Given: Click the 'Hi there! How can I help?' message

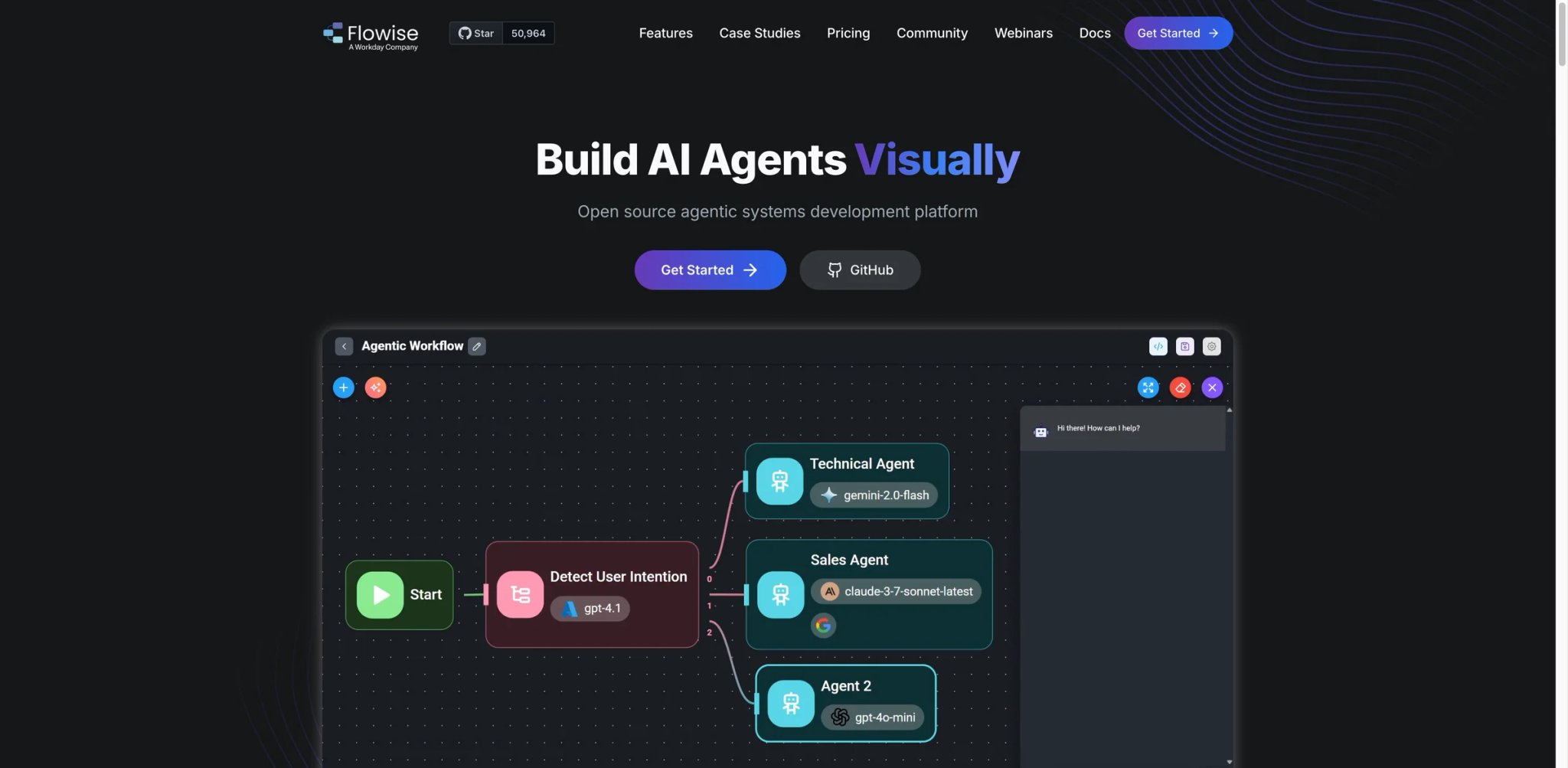Looking at the screenshot, I should click(x=1098, y=428).
